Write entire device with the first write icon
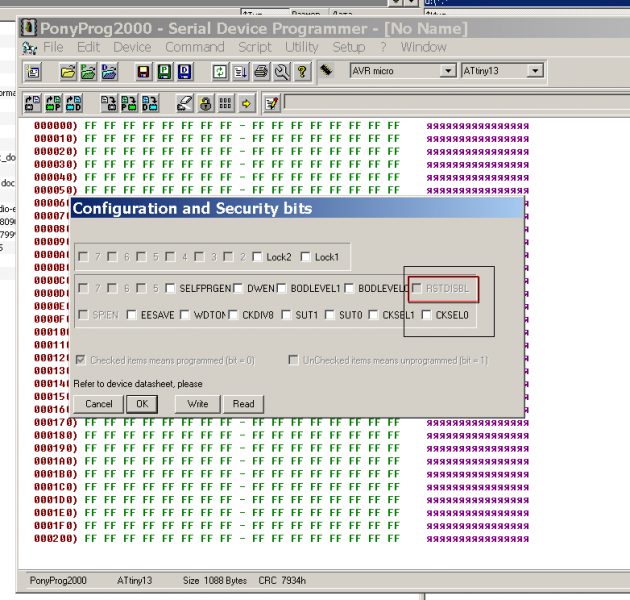630x600 pixels. [108, 103]
